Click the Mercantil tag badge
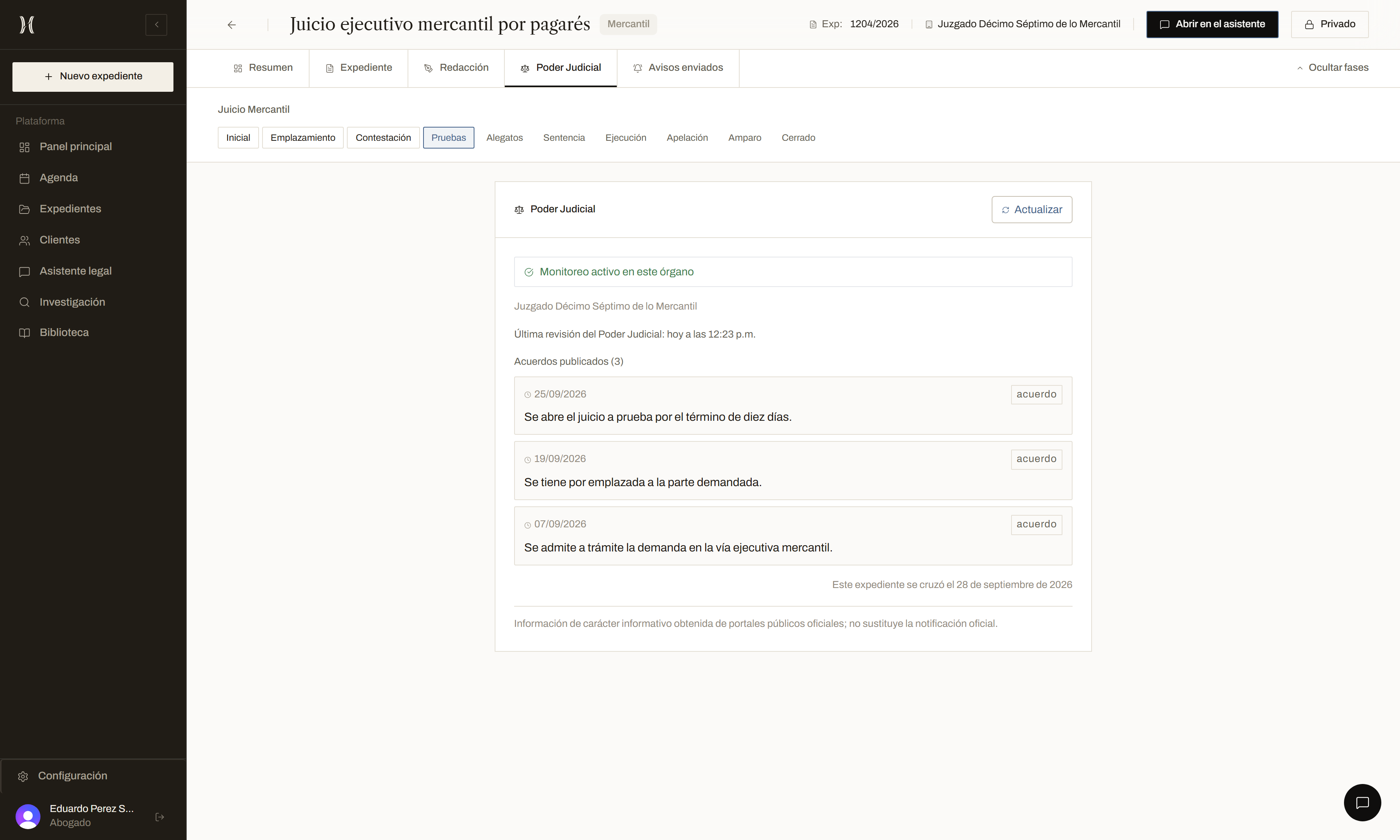 (x=628, y=24)
